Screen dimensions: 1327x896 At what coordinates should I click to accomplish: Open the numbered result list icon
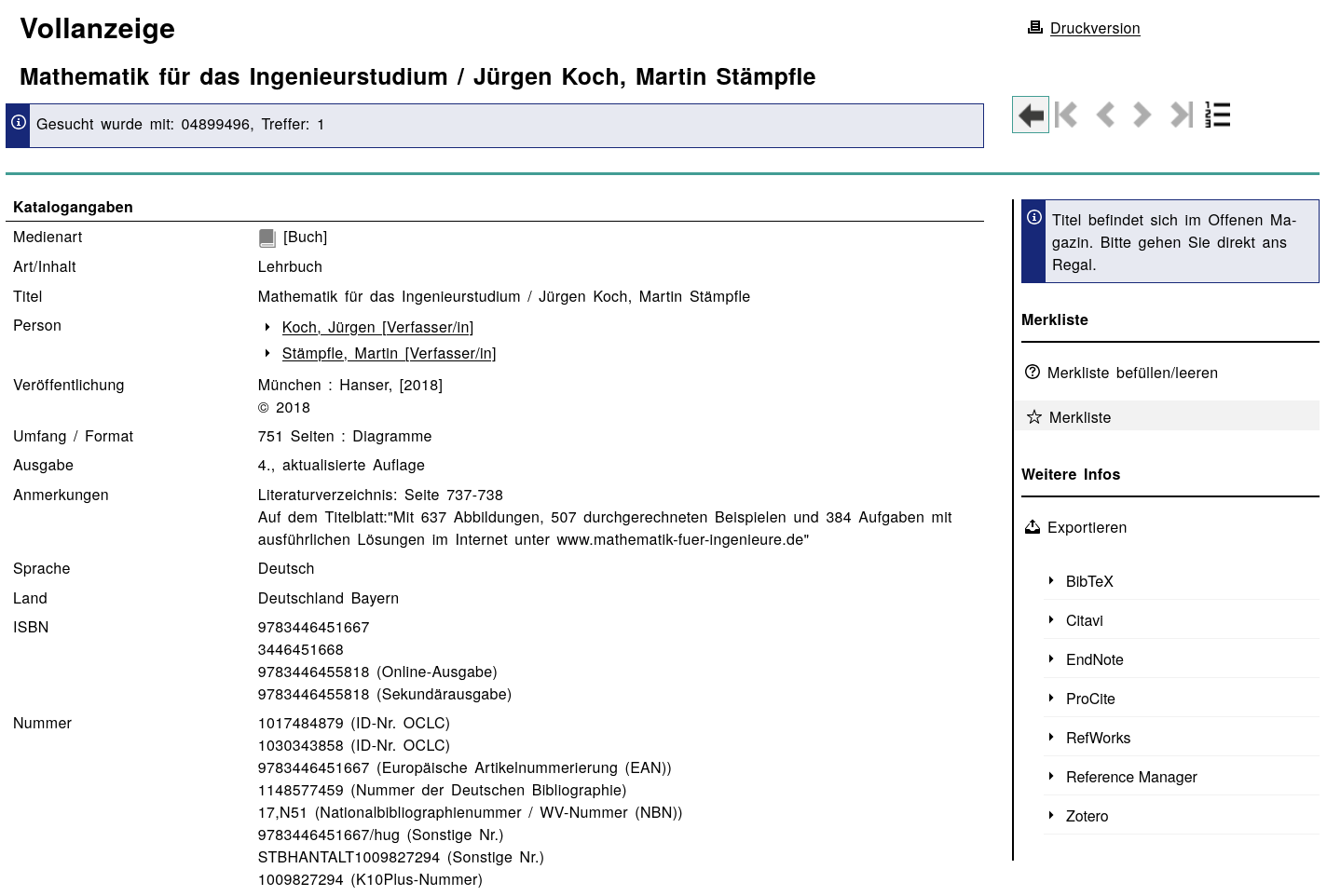(x=1218, y=115)
